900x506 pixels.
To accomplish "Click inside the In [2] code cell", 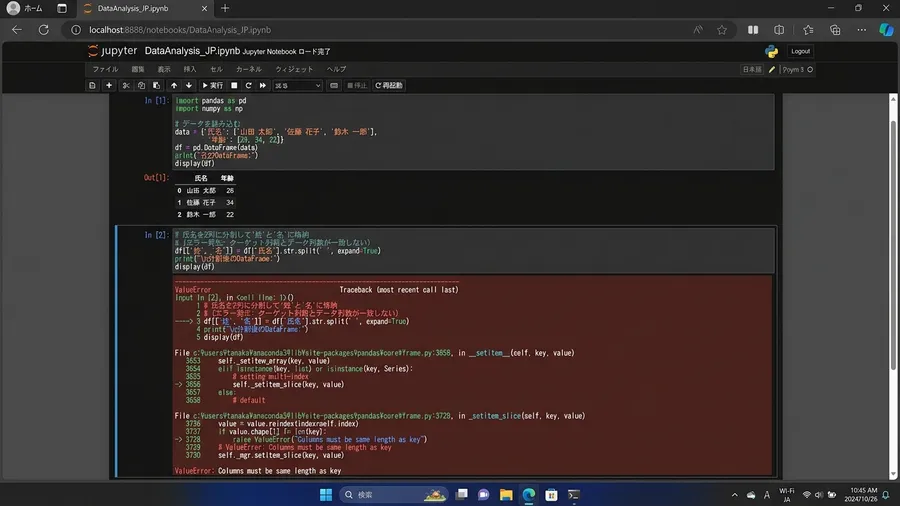I will click(473, 251).
